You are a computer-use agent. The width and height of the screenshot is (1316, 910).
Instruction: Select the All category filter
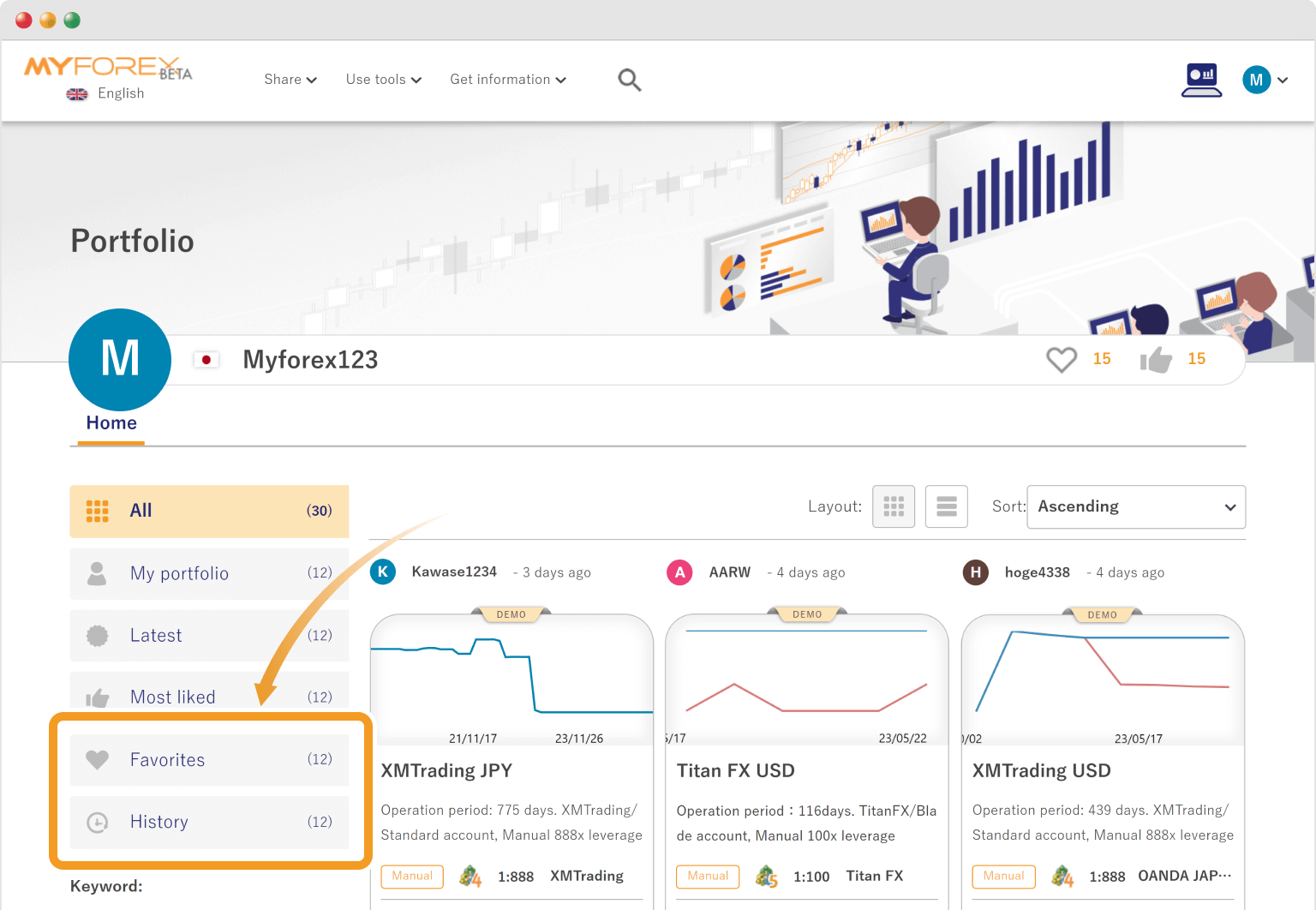pos(209,512)
